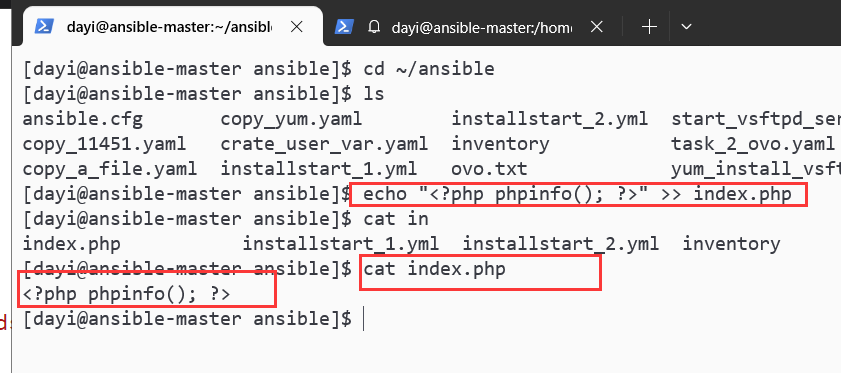Click the PowerShell icon on the second tab
The height and width of the screenshot is (373, 841).
[x=344, y=27]
